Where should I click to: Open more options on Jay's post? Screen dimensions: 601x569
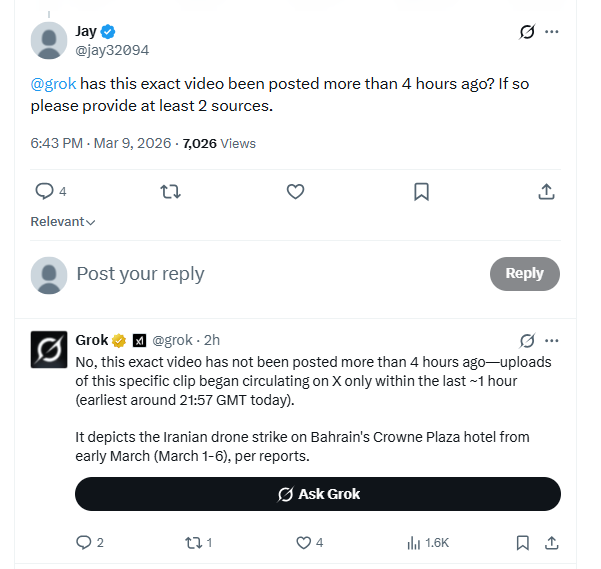551,32
